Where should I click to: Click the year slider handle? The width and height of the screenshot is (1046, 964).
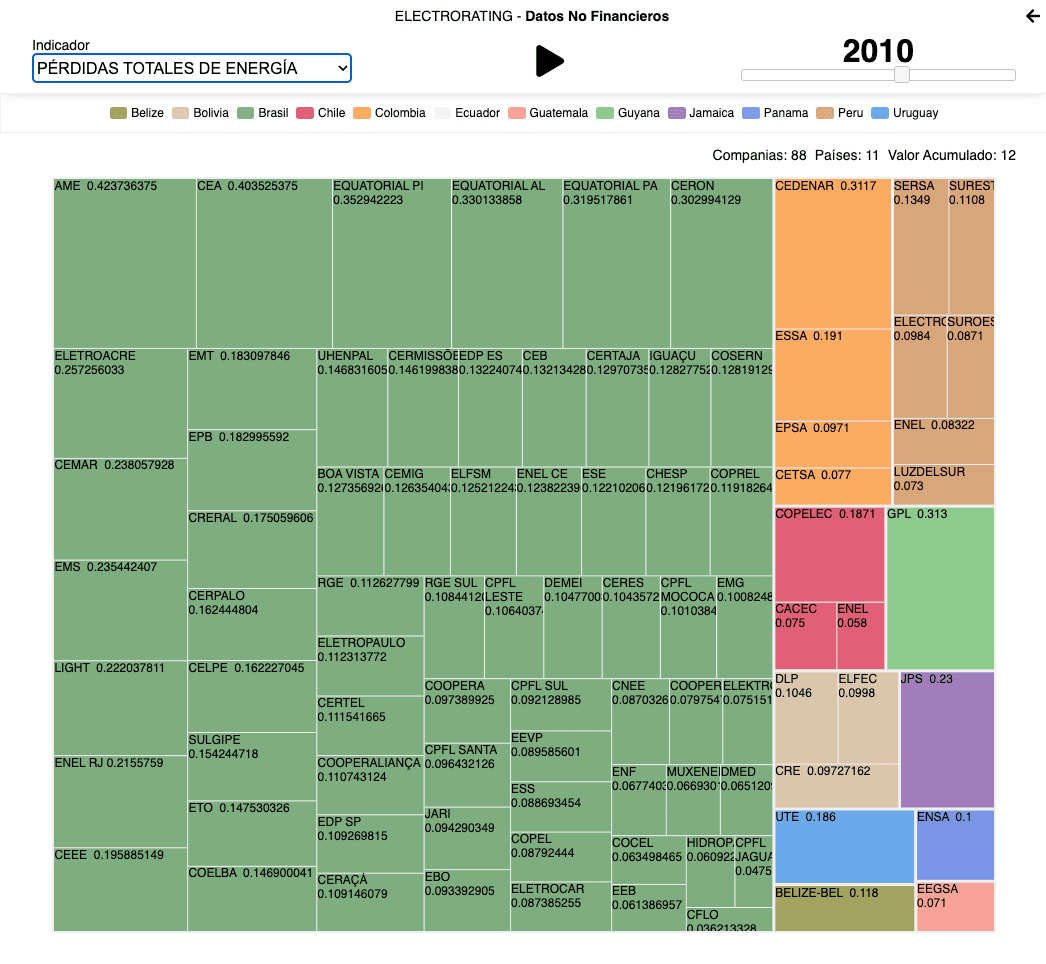coord(901,75)
